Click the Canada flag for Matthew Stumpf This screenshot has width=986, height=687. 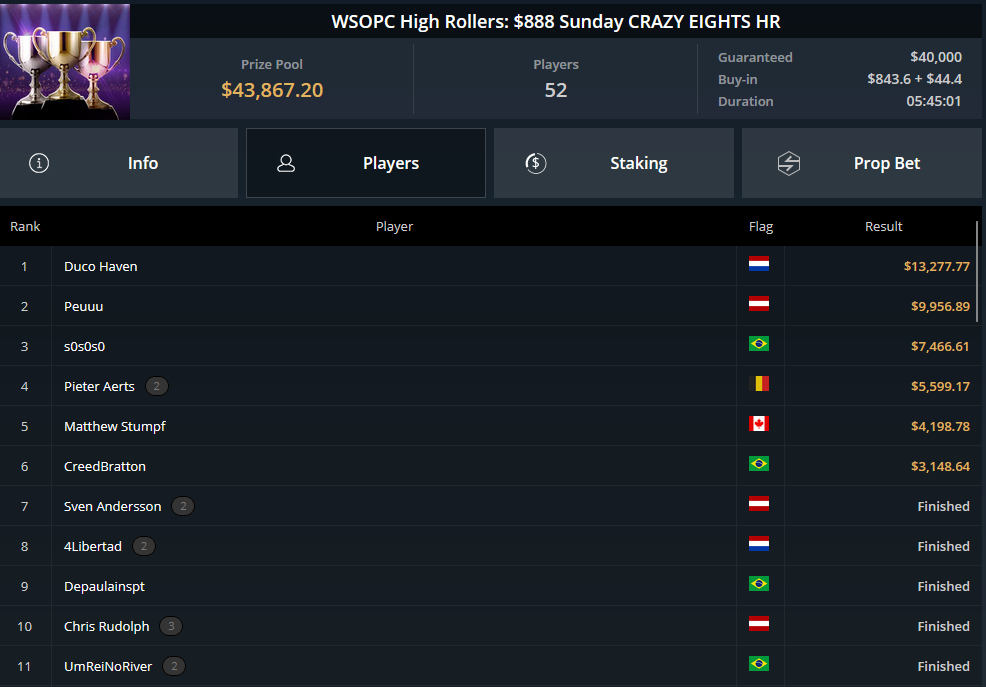[x=759, y=425]
